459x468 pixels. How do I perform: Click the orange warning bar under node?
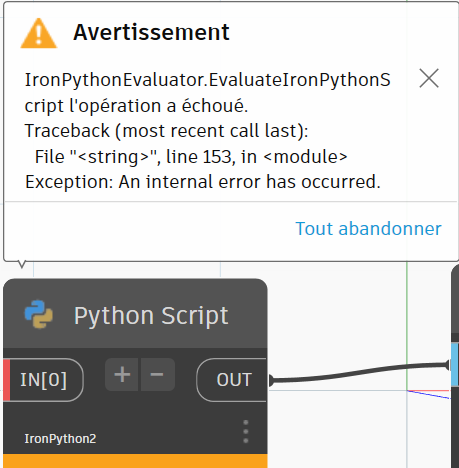[x=135, y=461]
